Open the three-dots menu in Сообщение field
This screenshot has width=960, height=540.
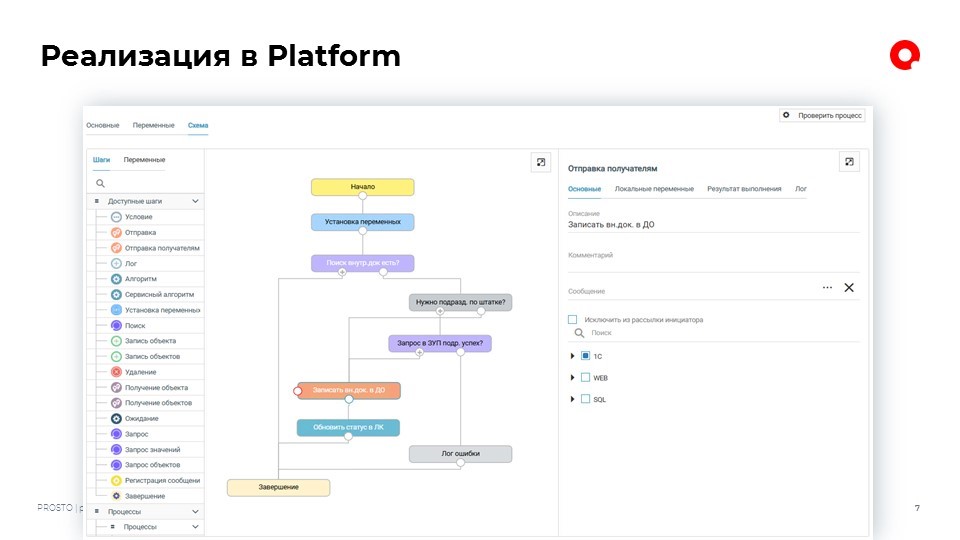(x=827, y=288)
